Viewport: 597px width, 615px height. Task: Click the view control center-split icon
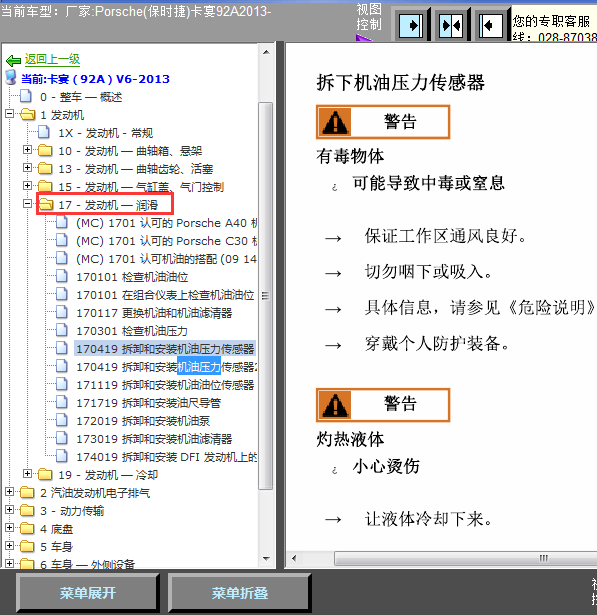(451, 25)
